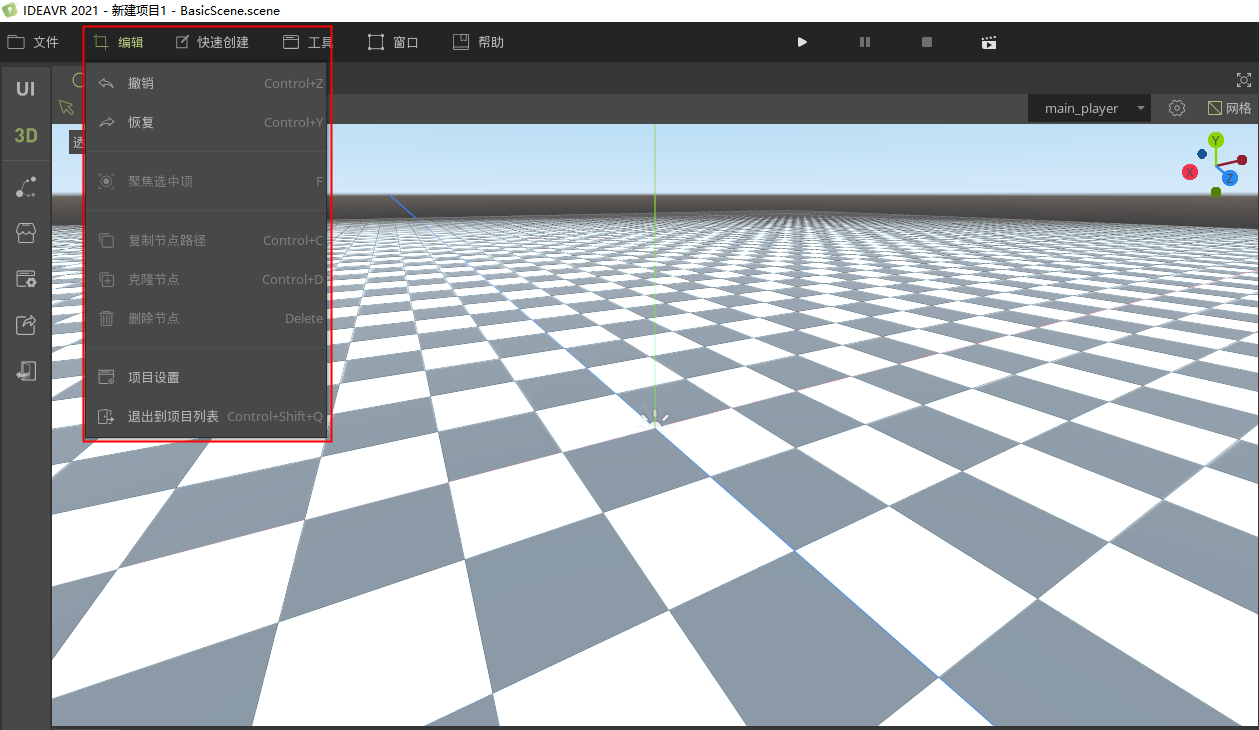The height and width of the screenshot is (730, 1259).
Task: Open the 快速创建 menu
Action: [211, 42]
